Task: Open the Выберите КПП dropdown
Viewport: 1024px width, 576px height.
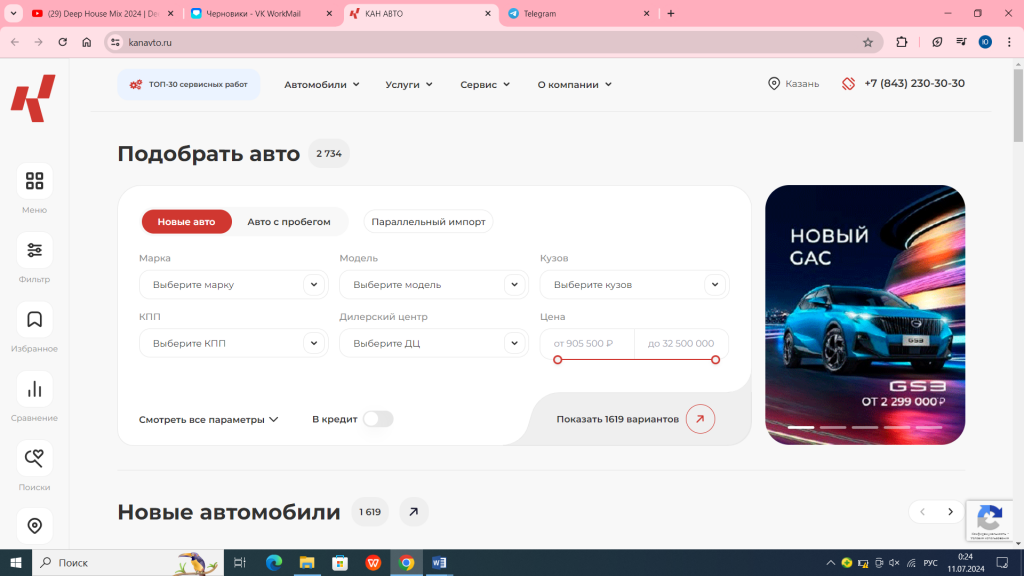Action: point(234,344)
